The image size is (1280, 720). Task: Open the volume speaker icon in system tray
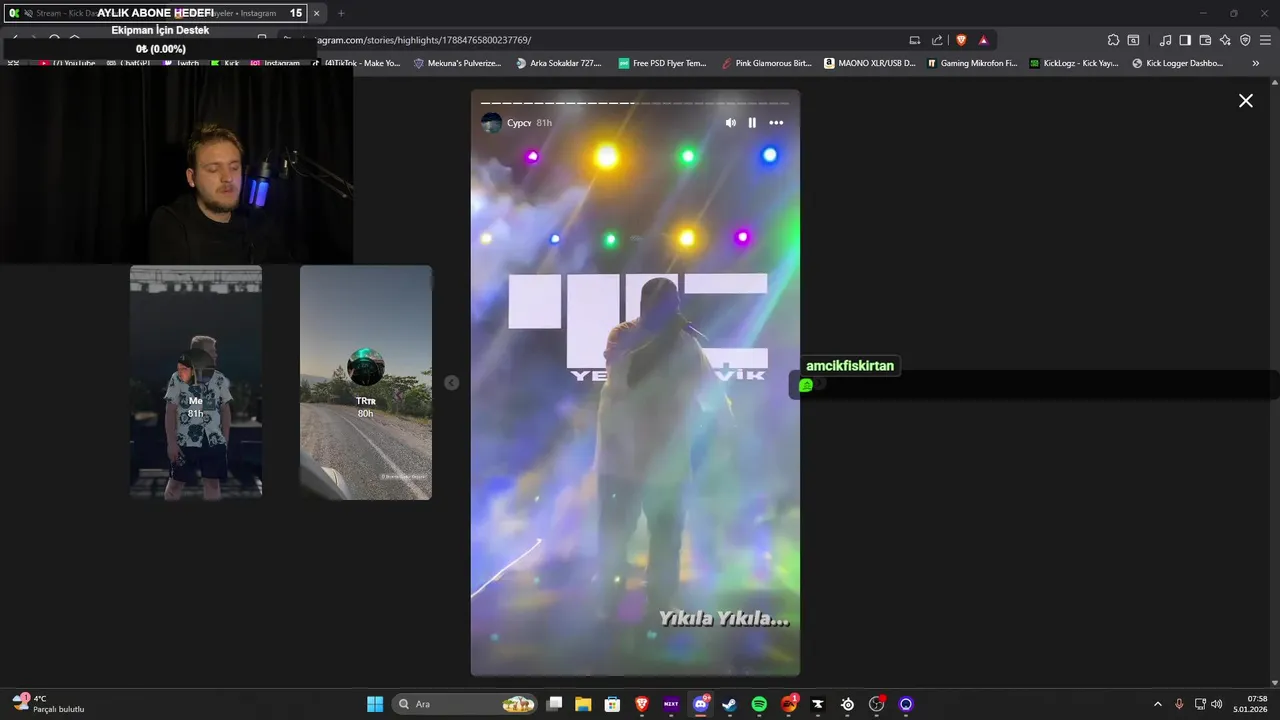[x=1216, y=704]
